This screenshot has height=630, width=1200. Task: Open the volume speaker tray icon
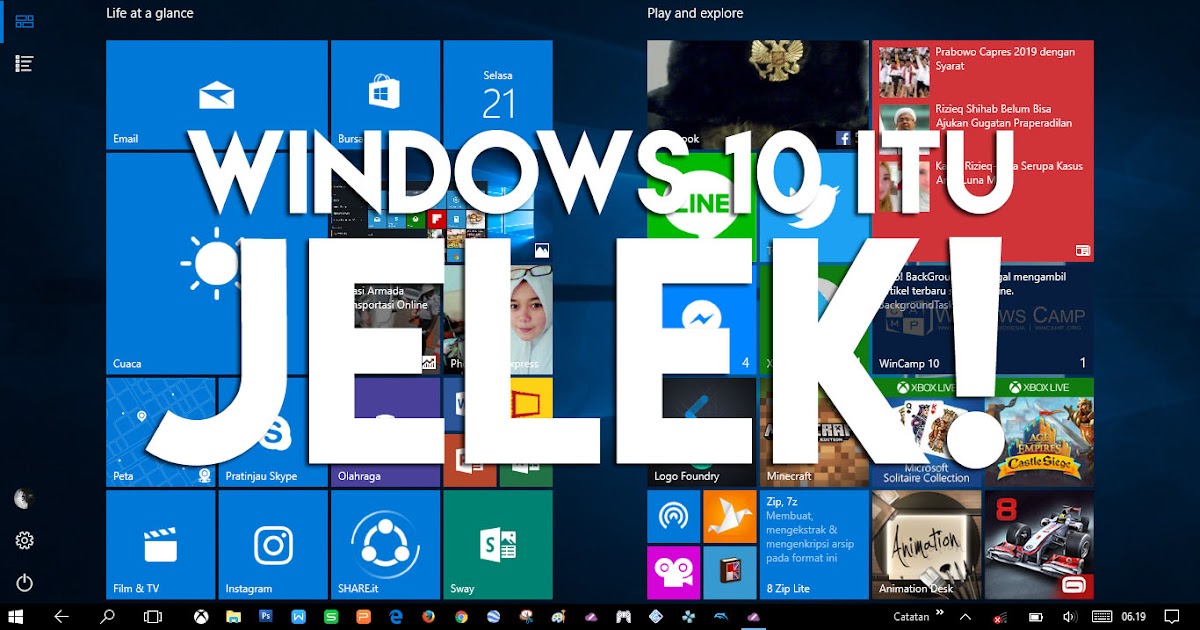click(x=1068, y=617)
